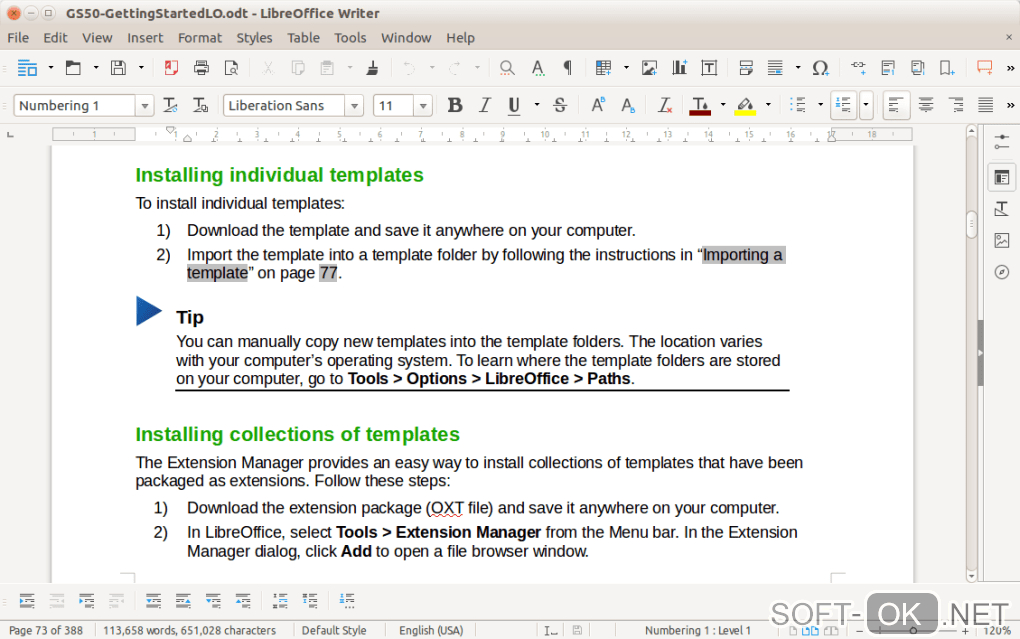Insert an image from file
Image resolution: width=1020 pixels, height=639 pixels.
[x=649, y=68]
